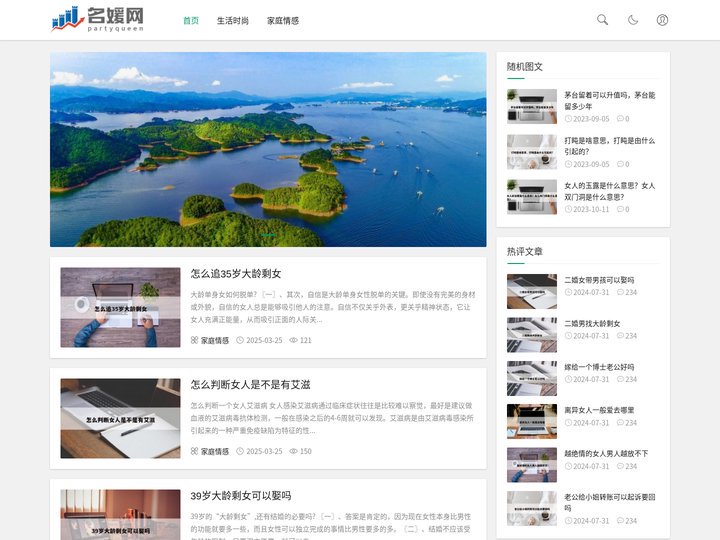The height and width of the screenshot is (540, 720).
Task: Click 家庭情感 category under 怎么追35岁大龄剩女
Action: point(215,340)
